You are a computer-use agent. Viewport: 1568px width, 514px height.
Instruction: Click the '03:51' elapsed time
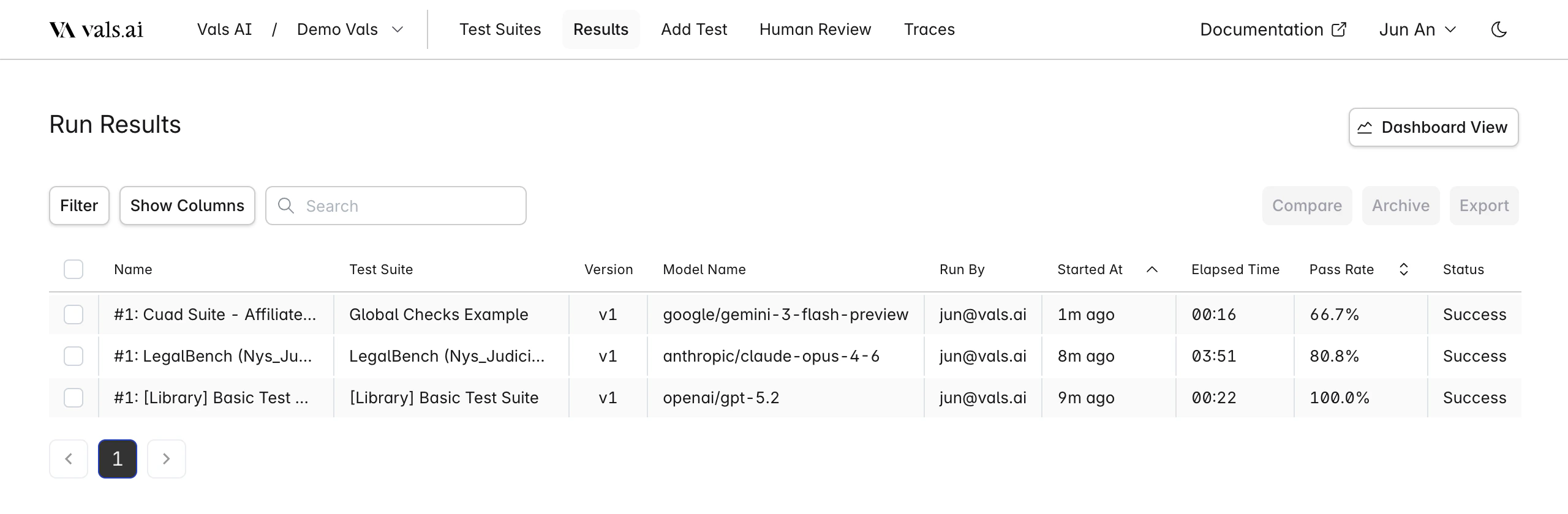coord(1214,356)
